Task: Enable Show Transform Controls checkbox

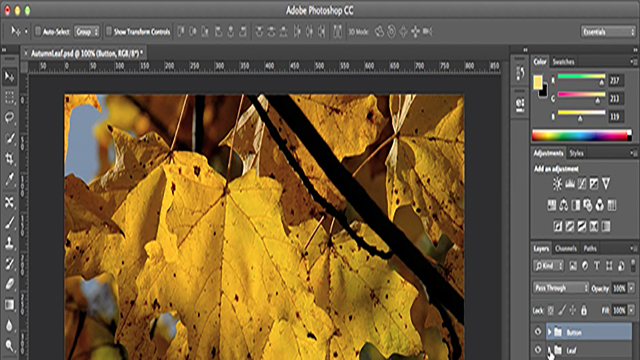Action: (109, 31)
